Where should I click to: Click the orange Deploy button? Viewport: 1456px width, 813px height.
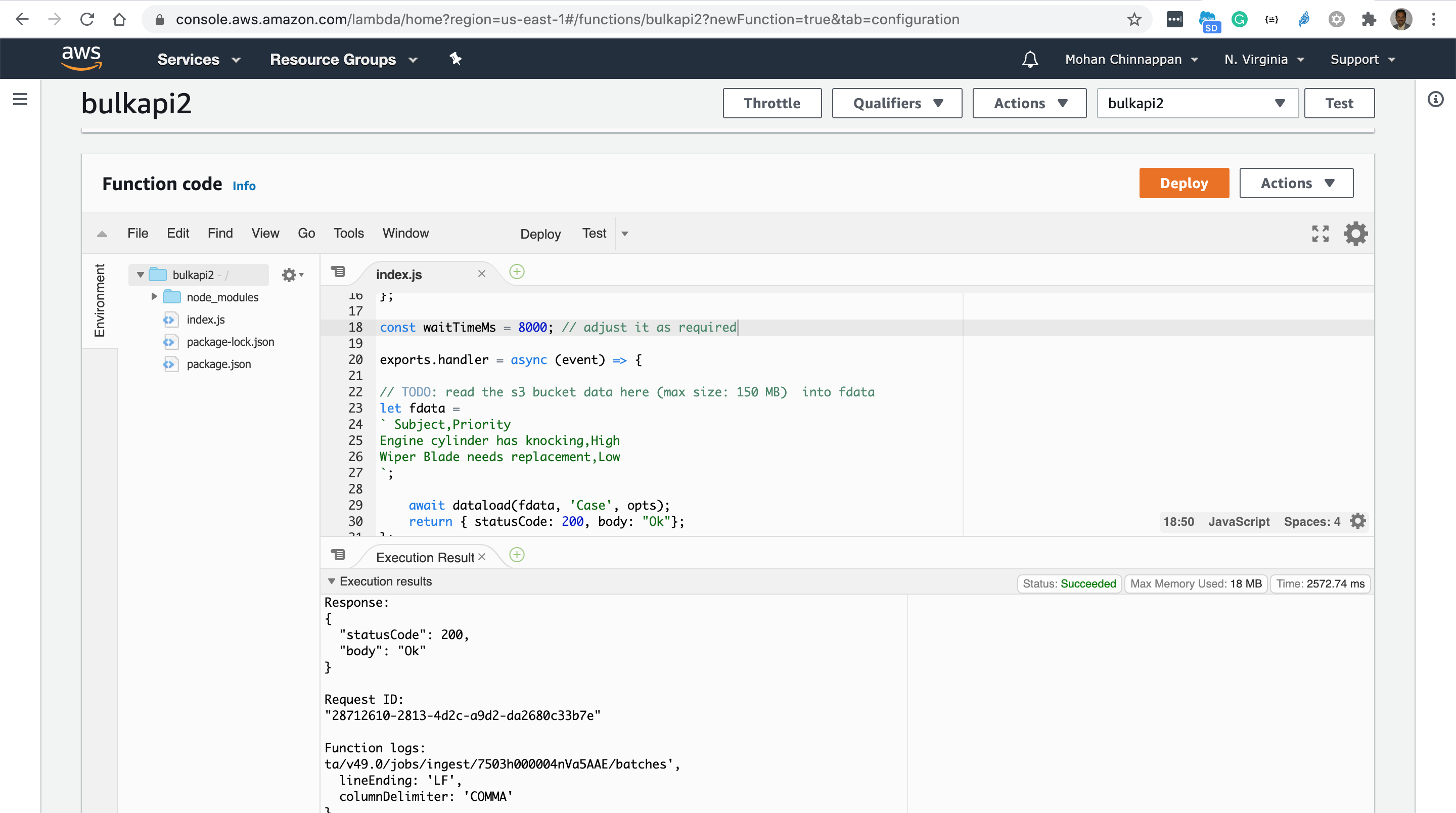coord(1184,183)
